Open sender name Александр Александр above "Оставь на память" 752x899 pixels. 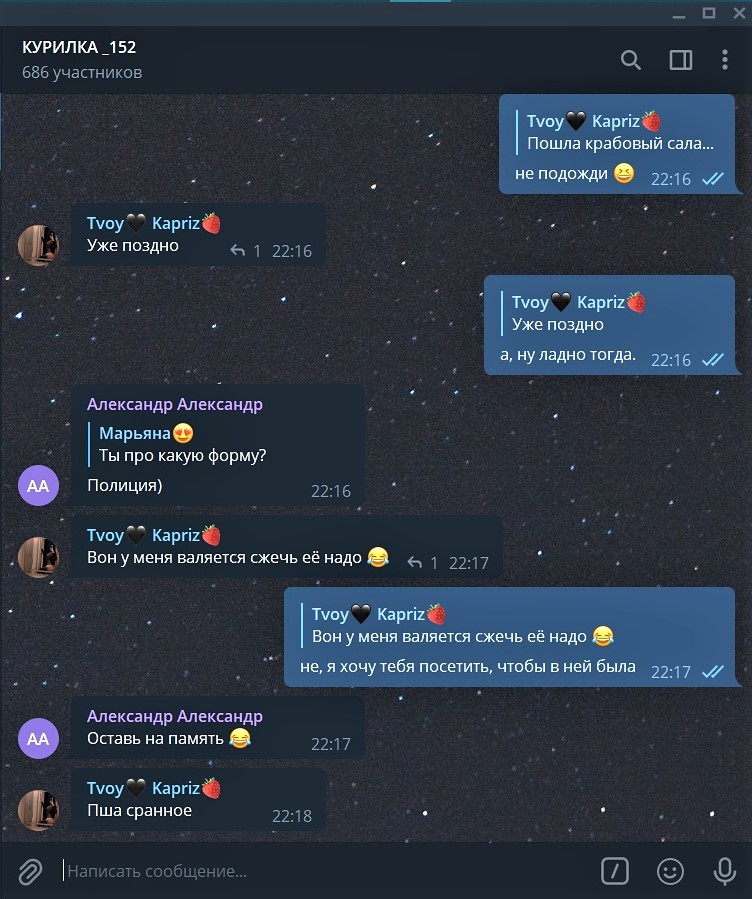[x=175, y=716]
